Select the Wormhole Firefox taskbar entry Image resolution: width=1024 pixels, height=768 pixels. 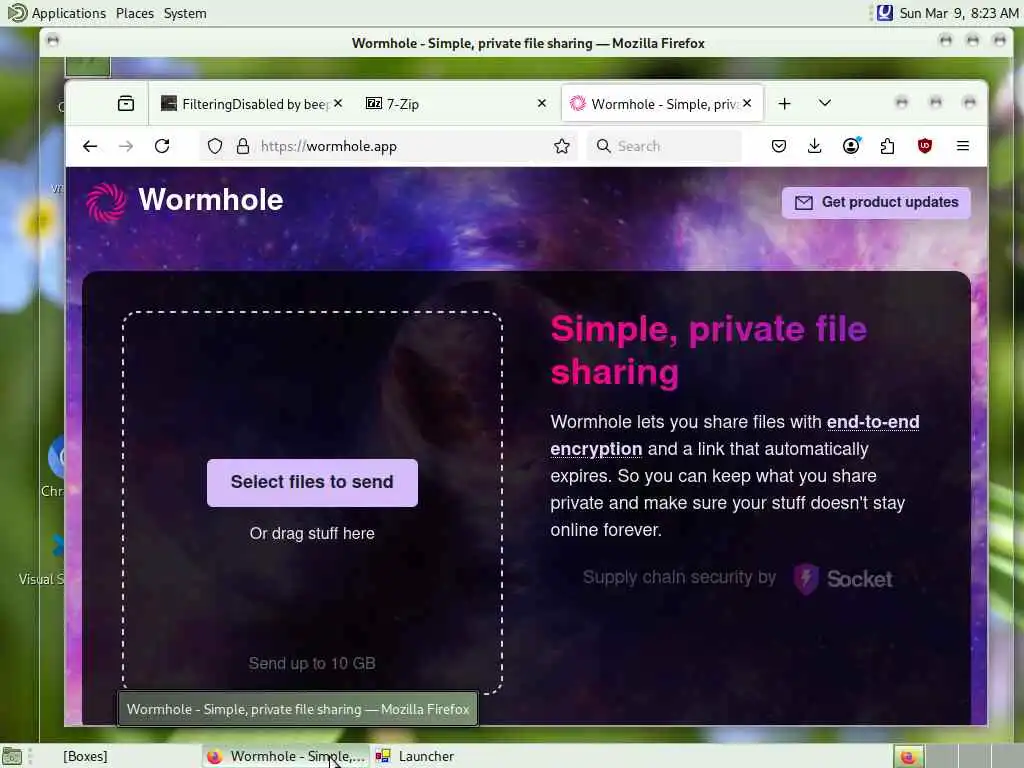coord(285,756)
